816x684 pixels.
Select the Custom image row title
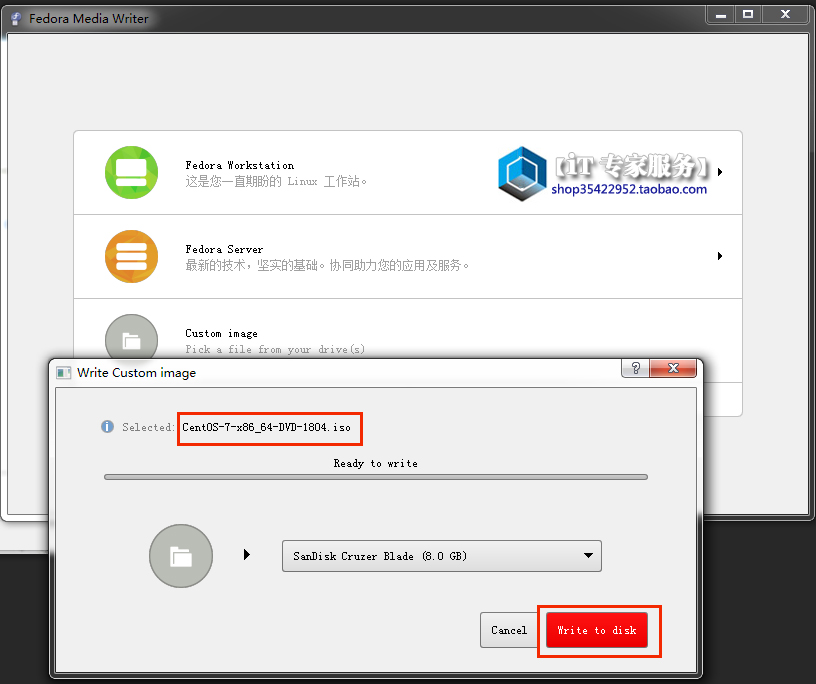(221, 333)
